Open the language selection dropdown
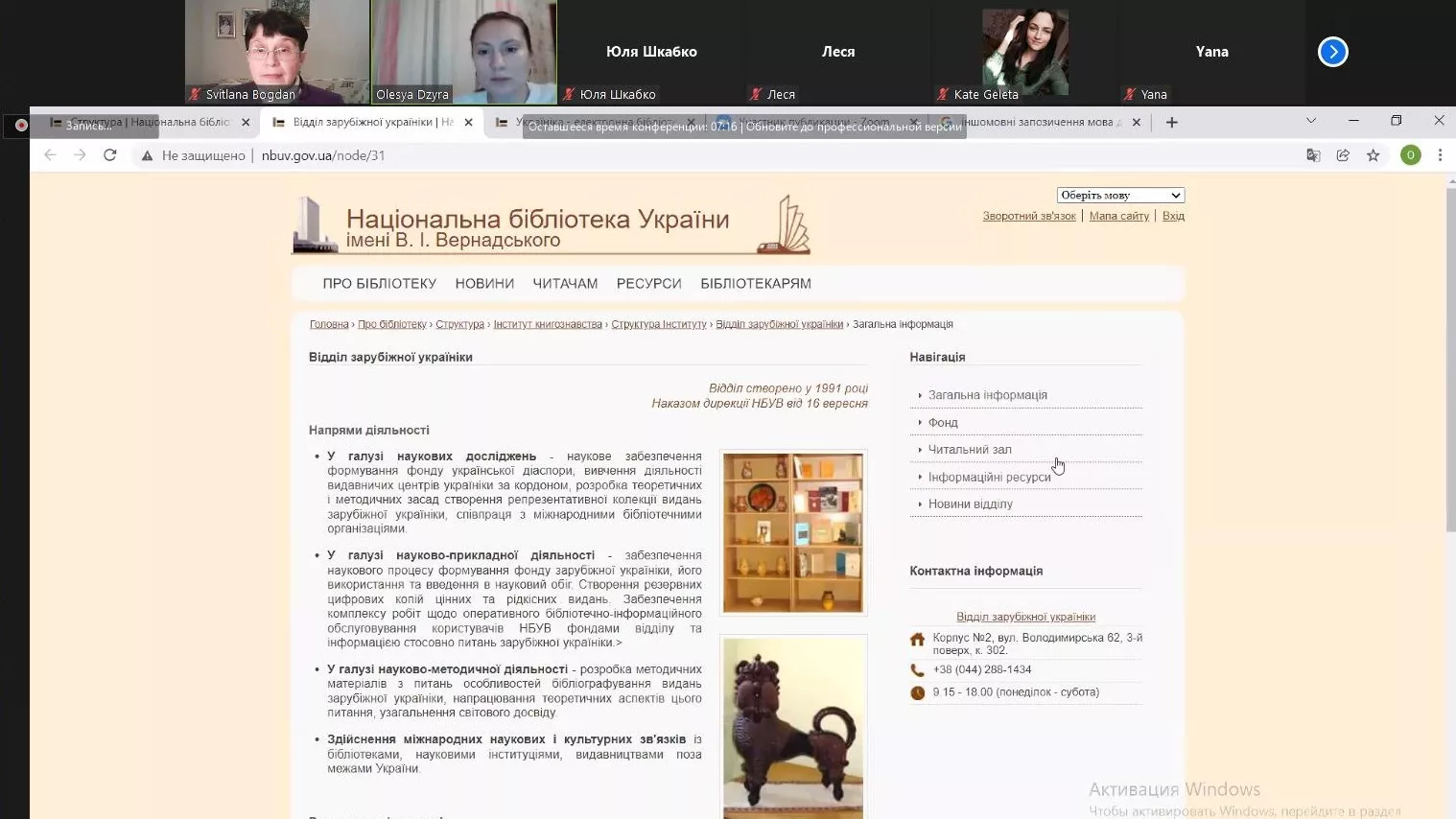 1120,196
